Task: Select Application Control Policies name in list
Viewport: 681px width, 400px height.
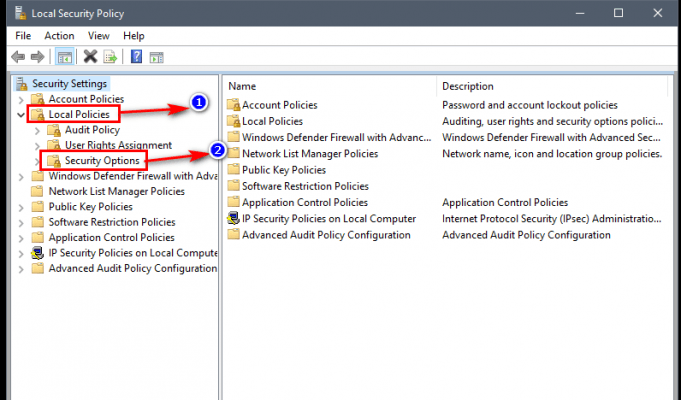Action: coord(305,202)
